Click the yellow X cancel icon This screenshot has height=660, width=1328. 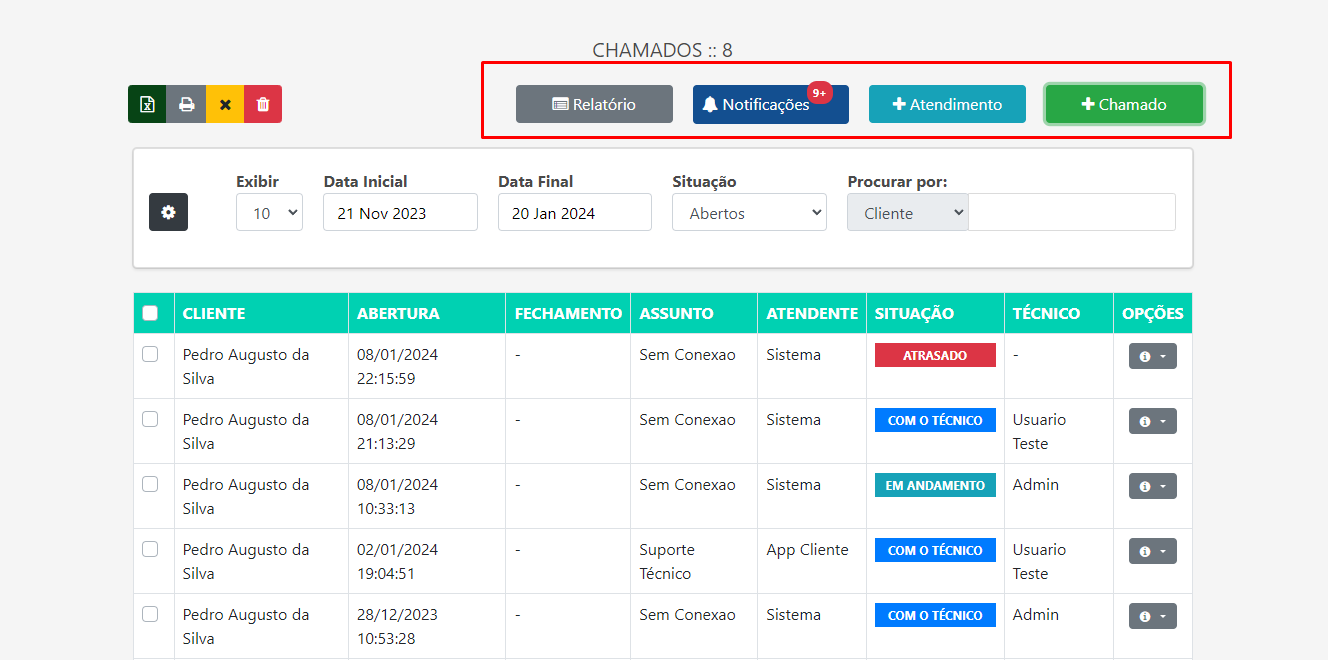click(x=225, y=104)
